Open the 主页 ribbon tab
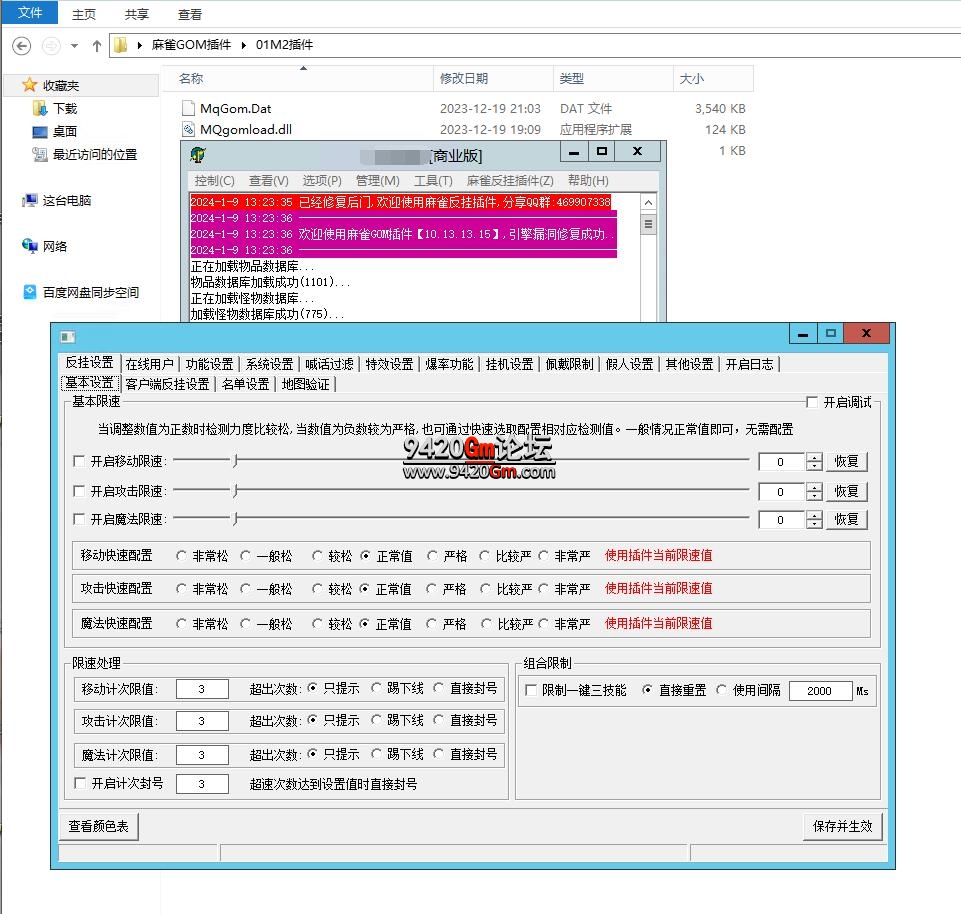Screen dimensions: 961x914 pos(84,14)
